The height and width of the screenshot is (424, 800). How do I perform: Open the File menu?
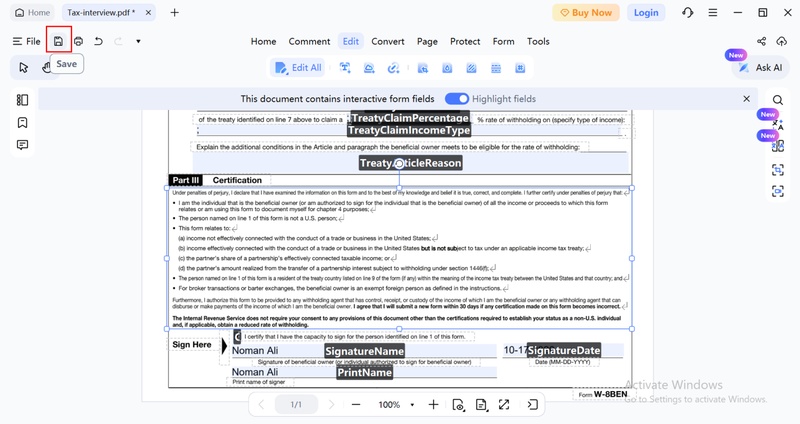tap(27, 41)
